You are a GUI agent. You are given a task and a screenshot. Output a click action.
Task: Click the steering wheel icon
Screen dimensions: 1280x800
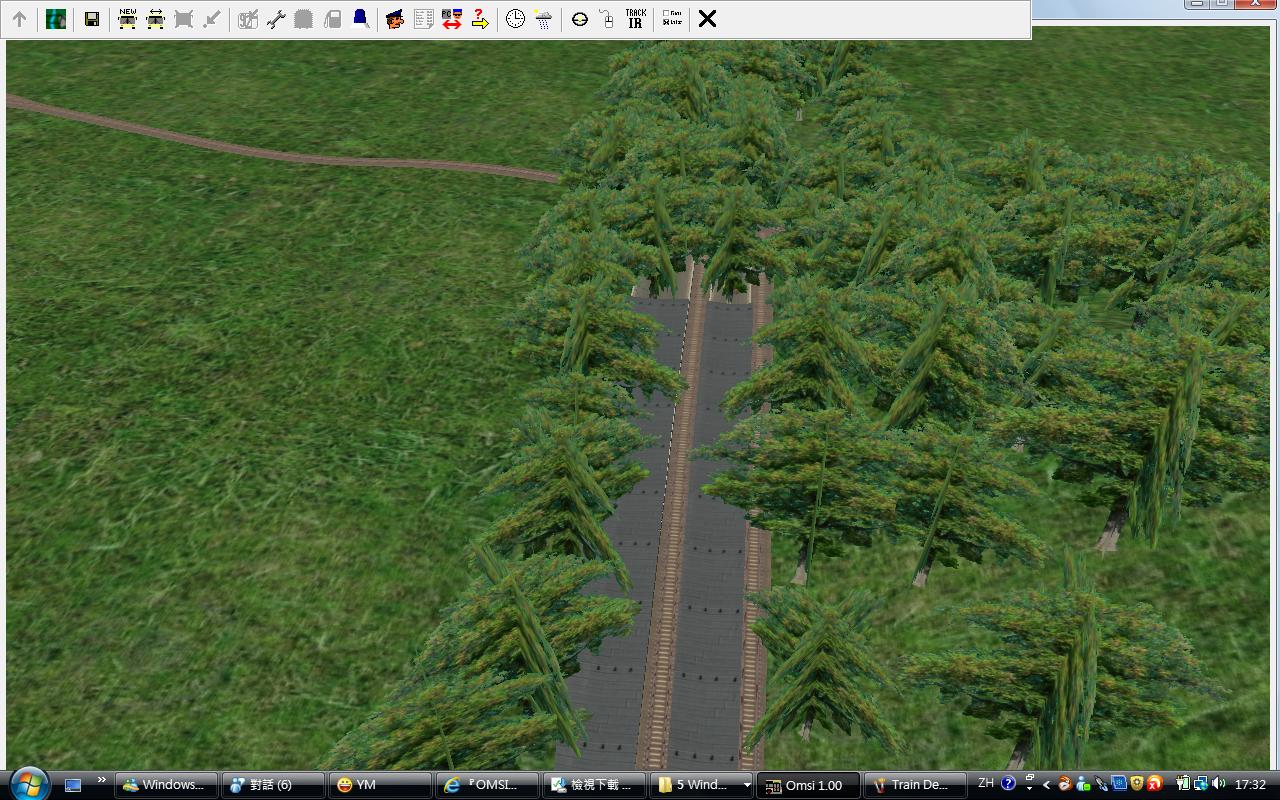coord(579,19)
